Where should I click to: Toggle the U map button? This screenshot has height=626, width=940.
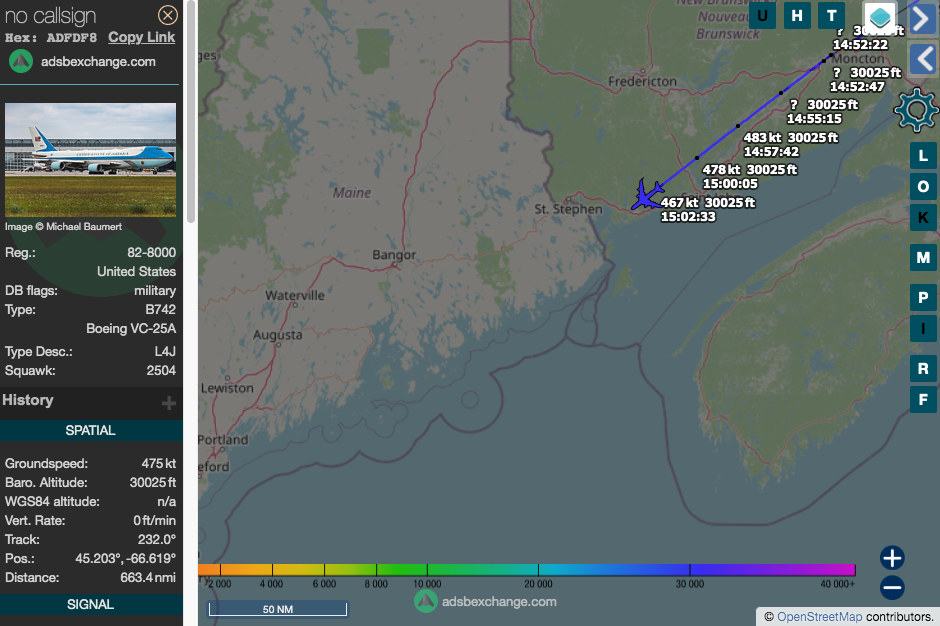(x=762, y=16)
